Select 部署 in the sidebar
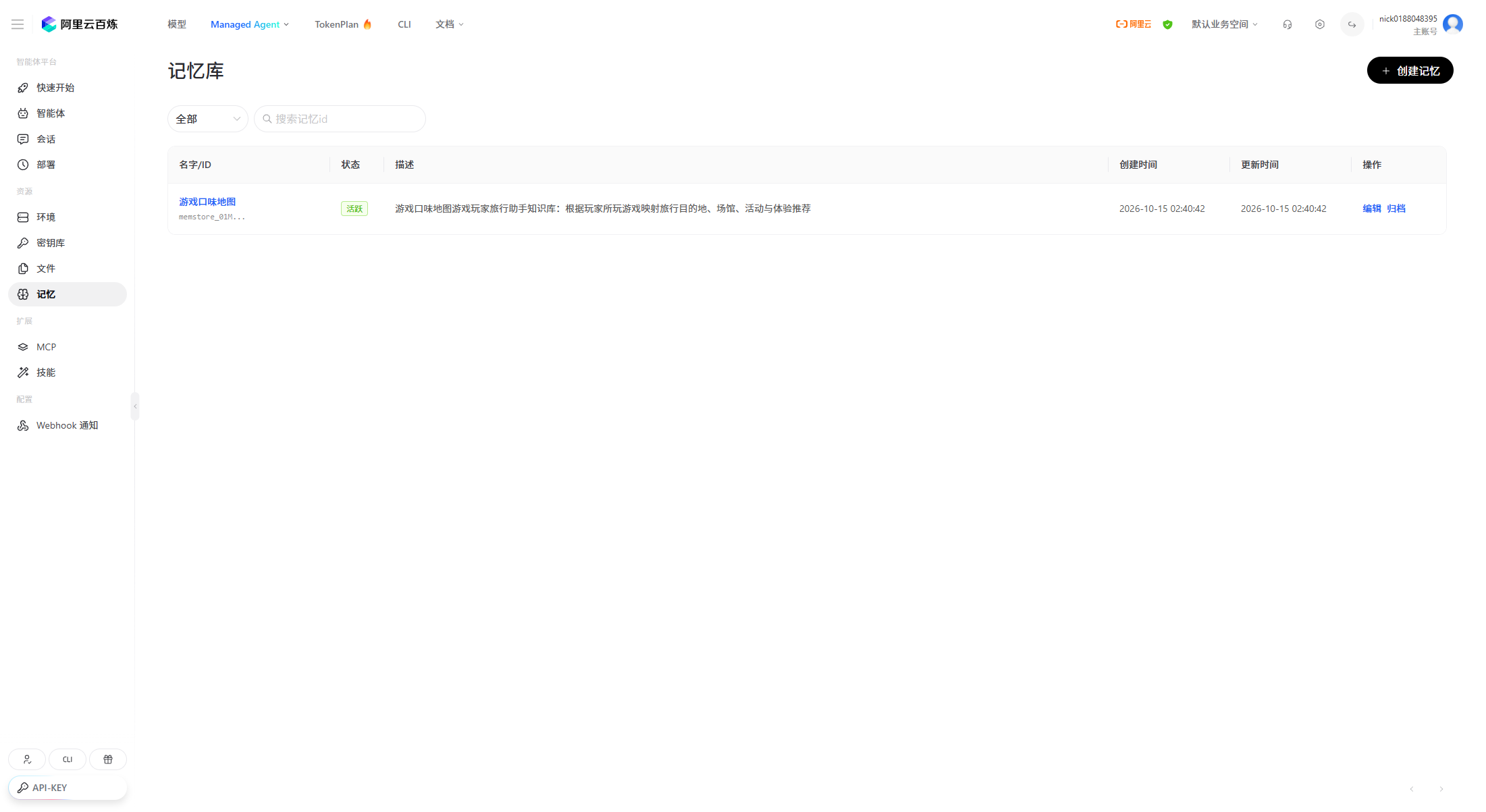This screenshot has height=812, width=1486. (68, 165)
